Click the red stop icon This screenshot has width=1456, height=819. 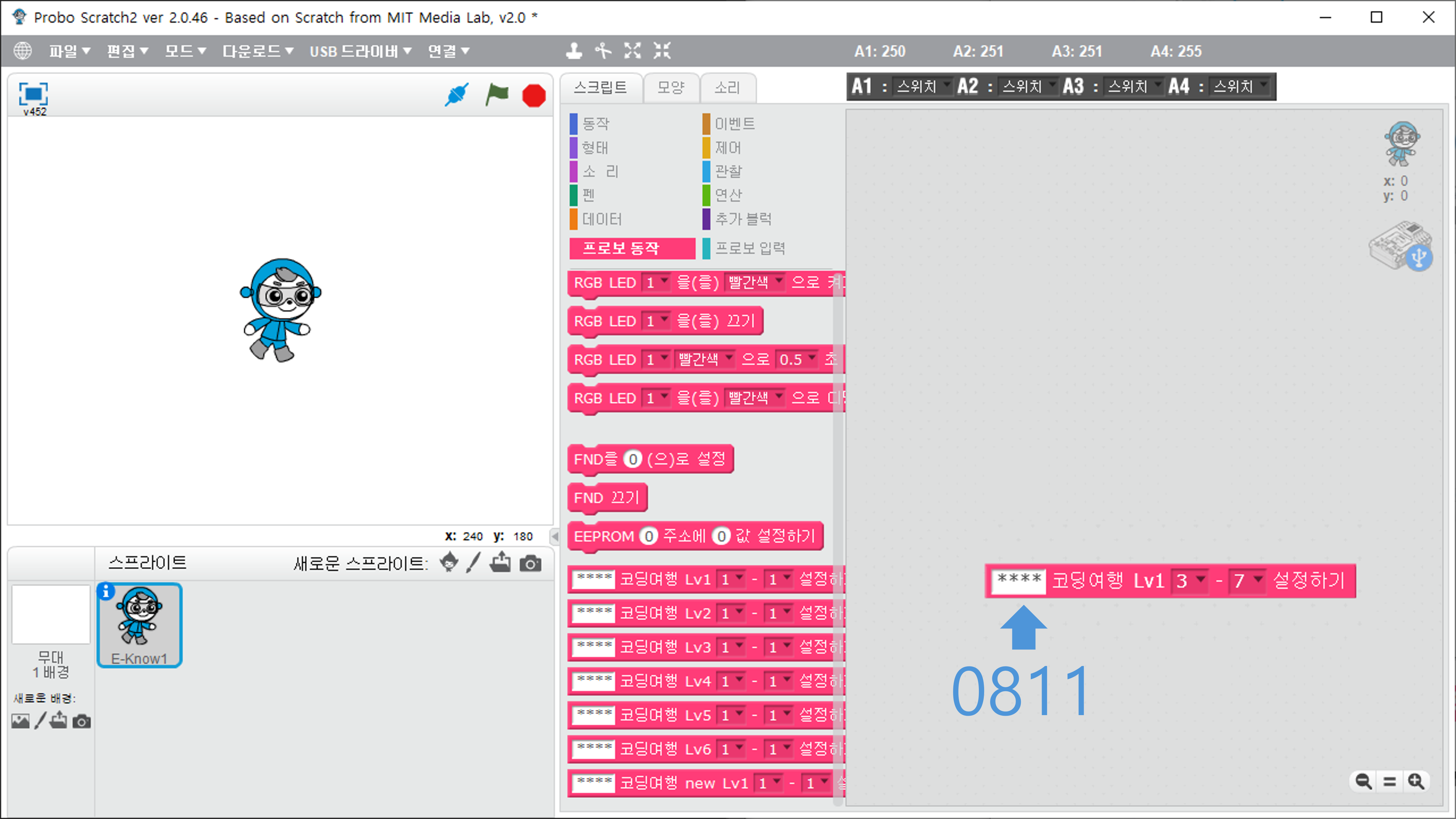click(533, 96)
